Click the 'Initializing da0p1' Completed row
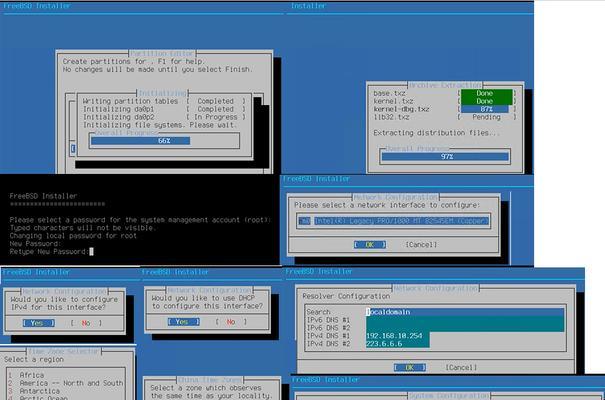The image size is (605, 400). click(x=164, y=109)
